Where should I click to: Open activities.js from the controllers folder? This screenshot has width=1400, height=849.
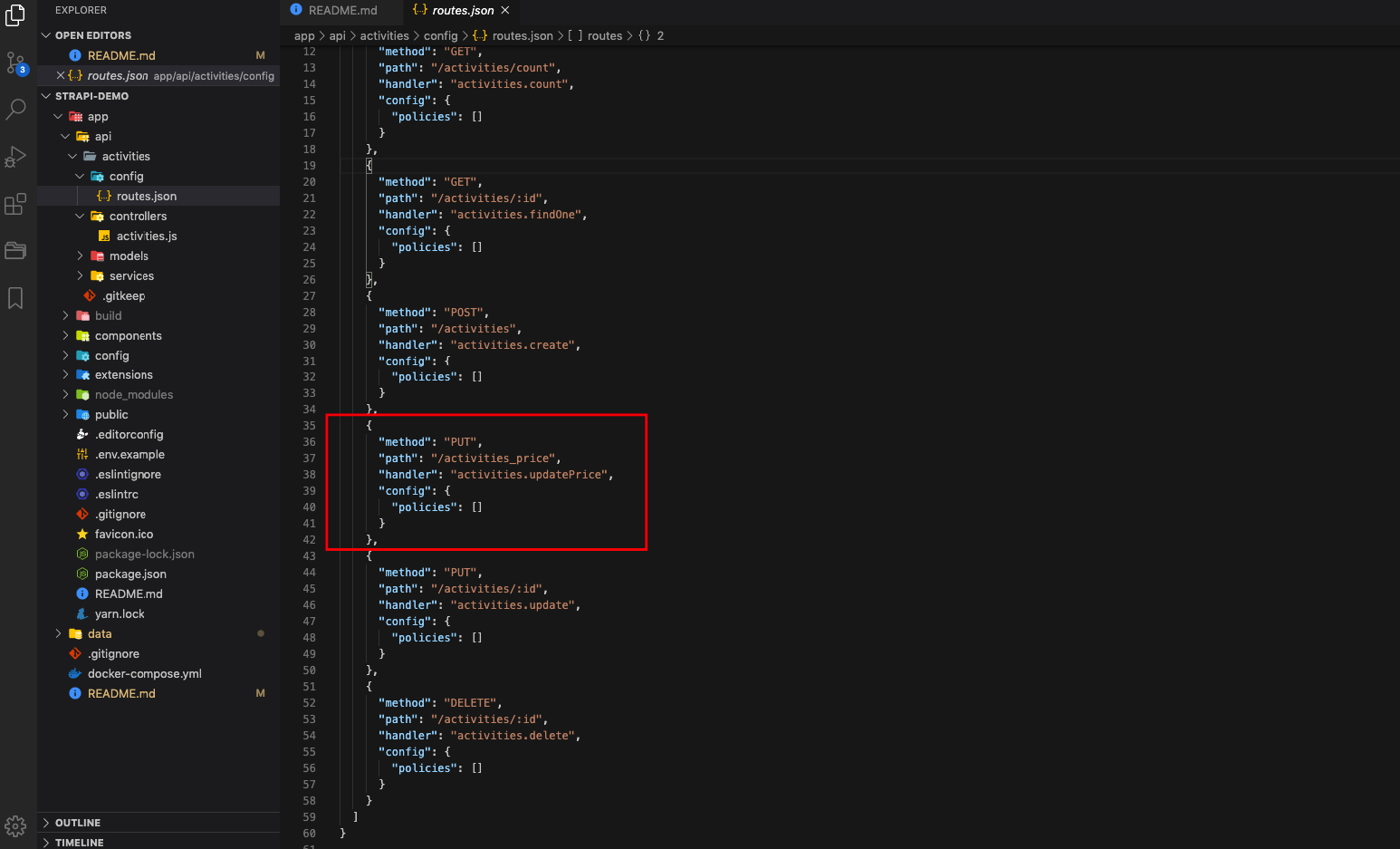click(x=145, y=236)
